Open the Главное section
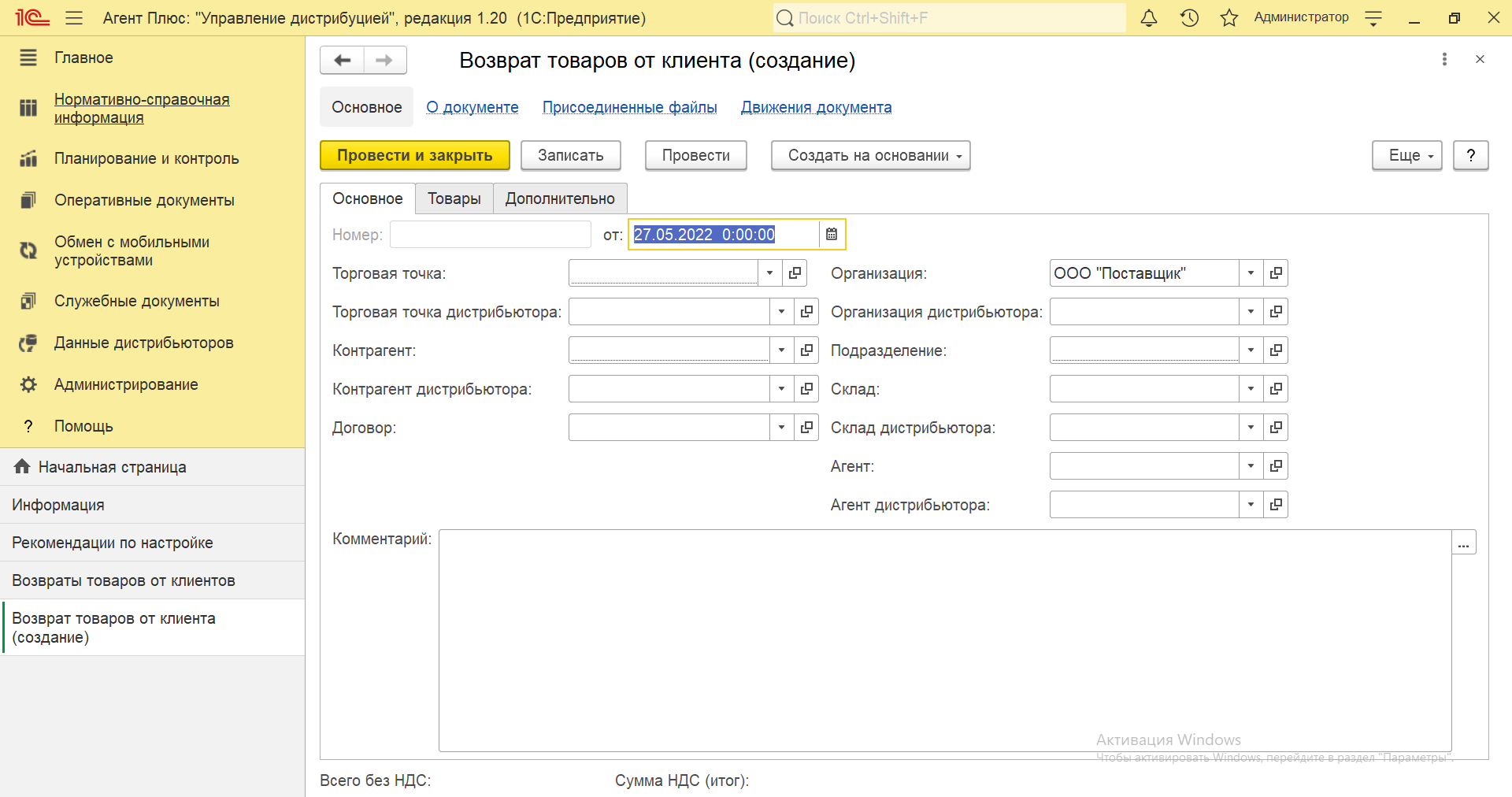 pyautogui.click(x=83, y=57)
